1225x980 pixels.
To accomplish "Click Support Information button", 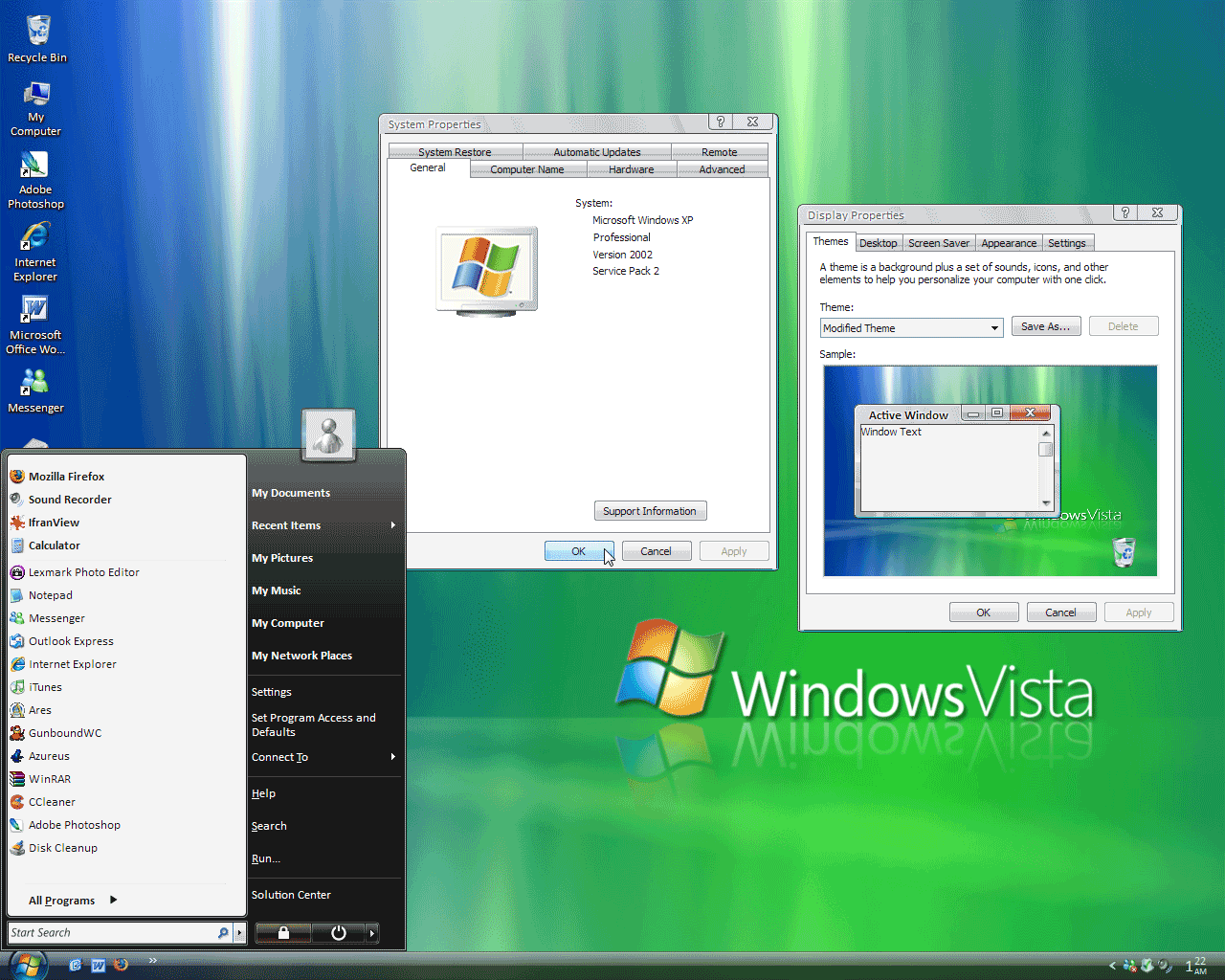I will (x=650, y=511).
